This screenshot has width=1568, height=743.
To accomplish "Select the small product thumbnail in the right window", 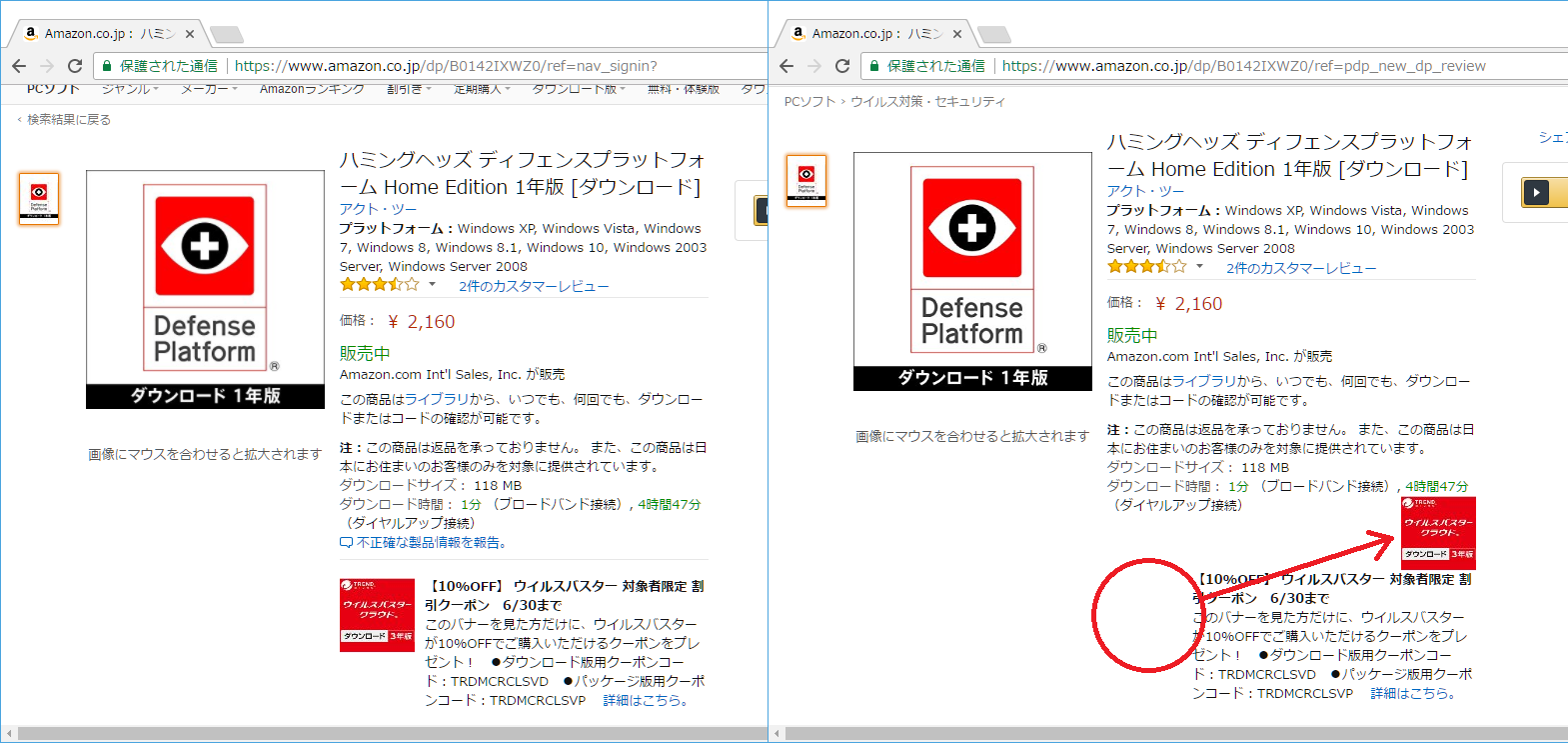I will click(806, 181).
